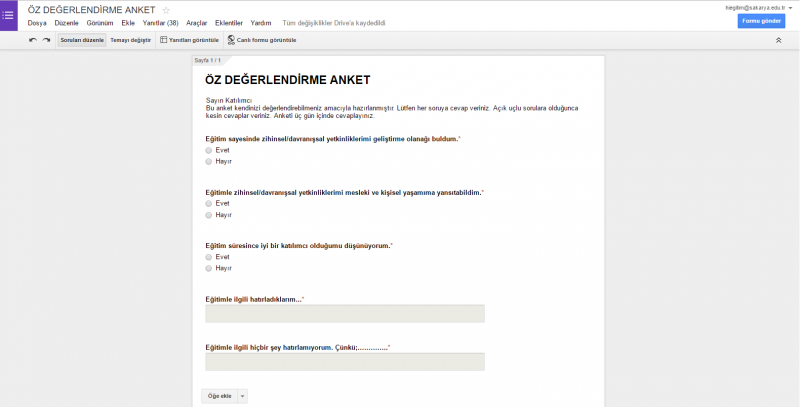The image size is (800, 407).
Task: Select Evet for the third question
Action: pos(209,257)
